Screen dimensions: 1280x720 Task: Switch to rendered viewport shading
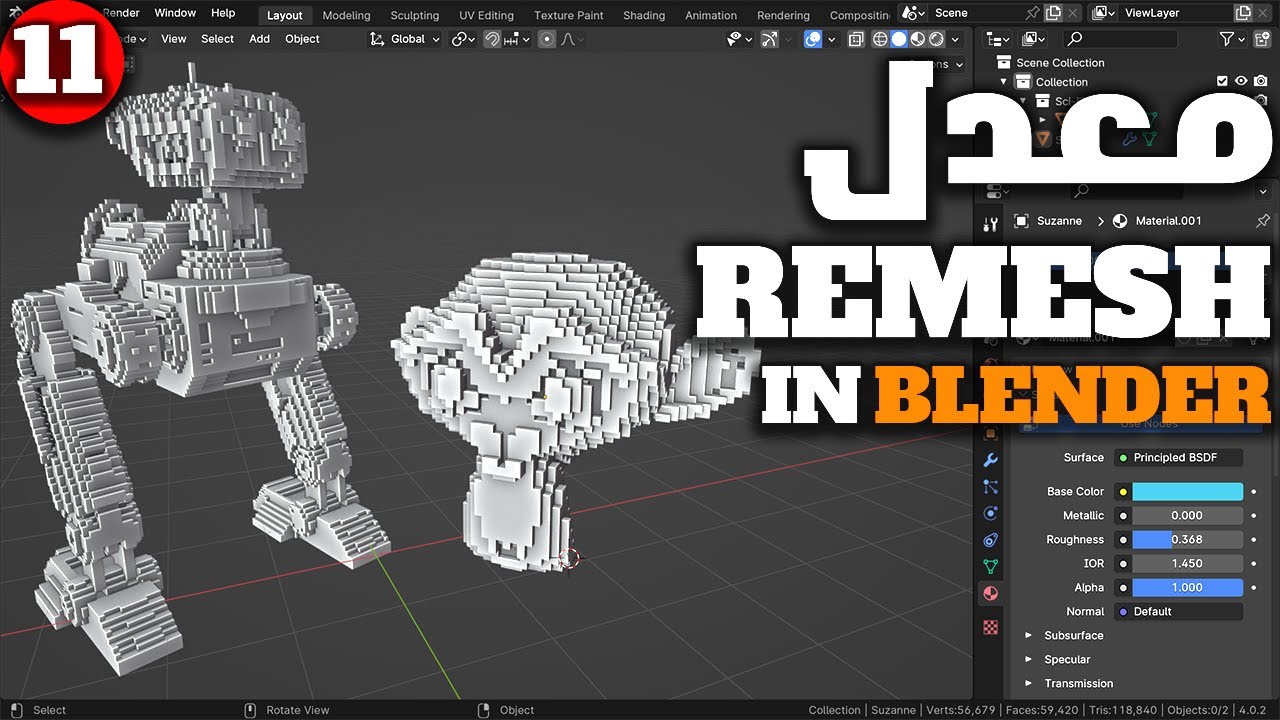(x=936, y=39)
